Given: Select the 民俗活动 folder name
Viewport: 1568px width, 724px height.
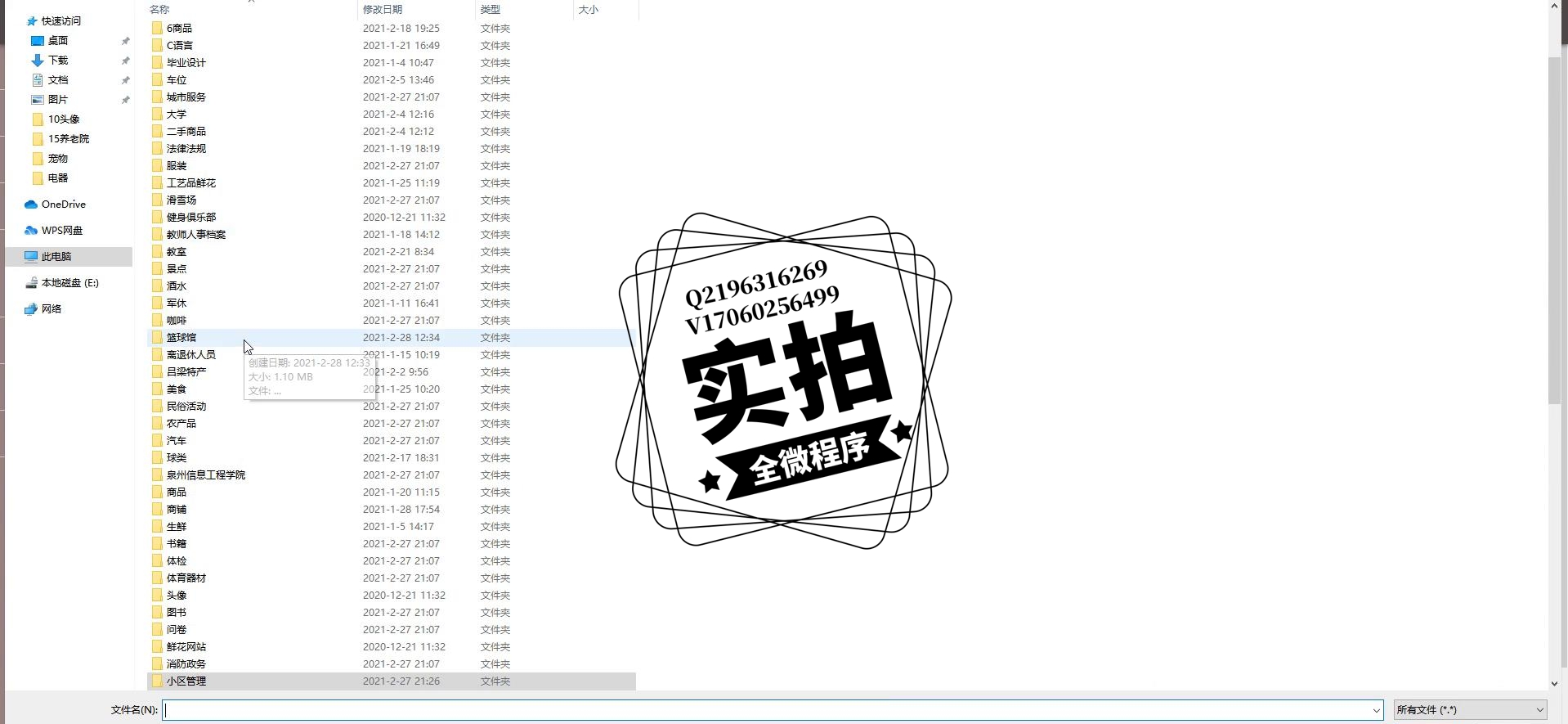Looking at the screenshot, I should coord(186,406).
